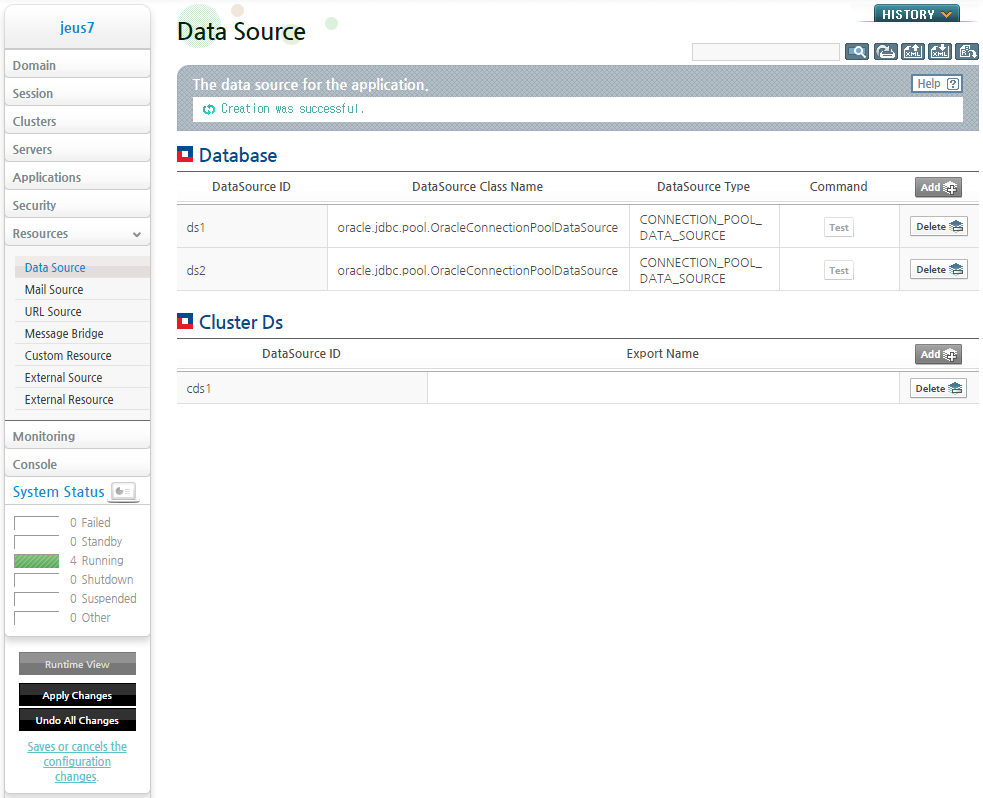Select Mail Source in Resources submenu
This screenshot has height=798, width=983.
[x=82, y=290]
